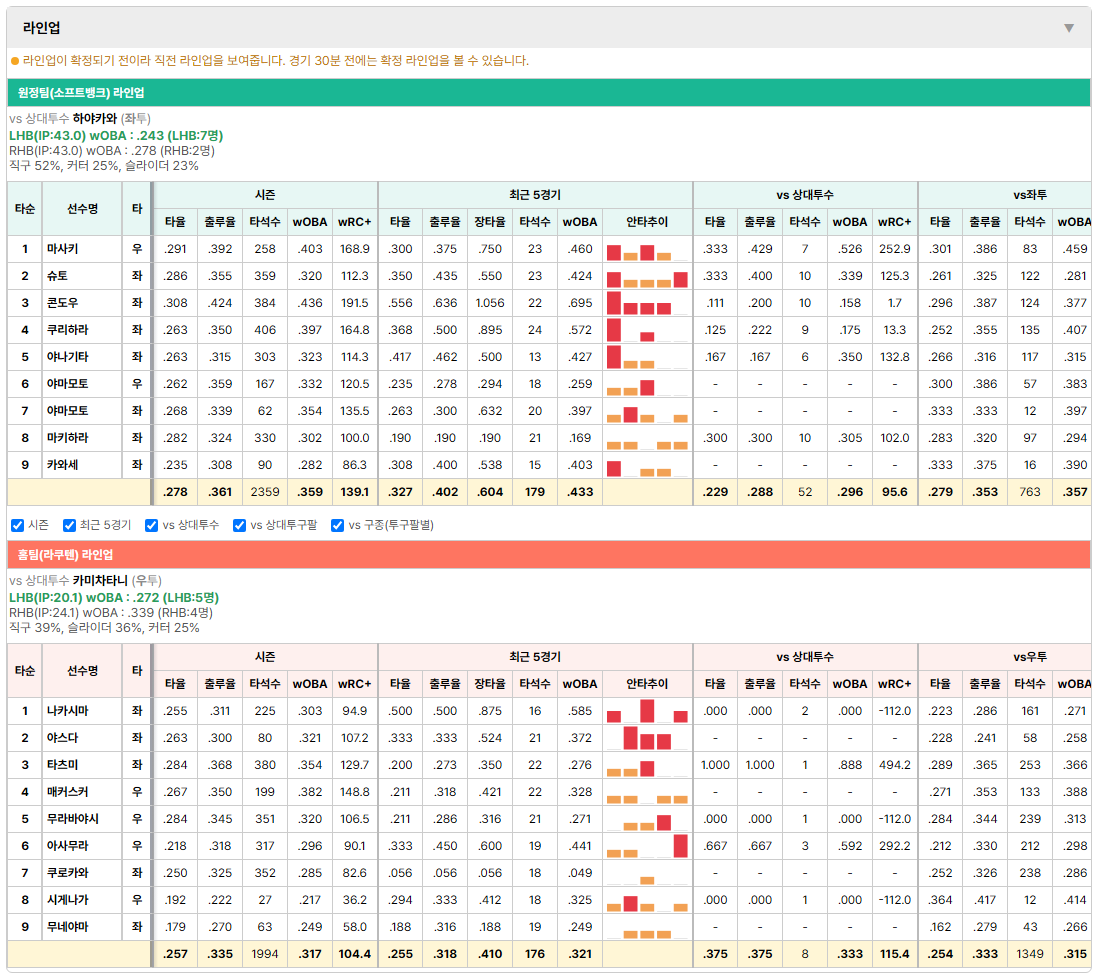Image resolution: width=1098 pixels, height=979 pixels.
Task: Click 선수명 header in away table
Action: click(83, 209)
